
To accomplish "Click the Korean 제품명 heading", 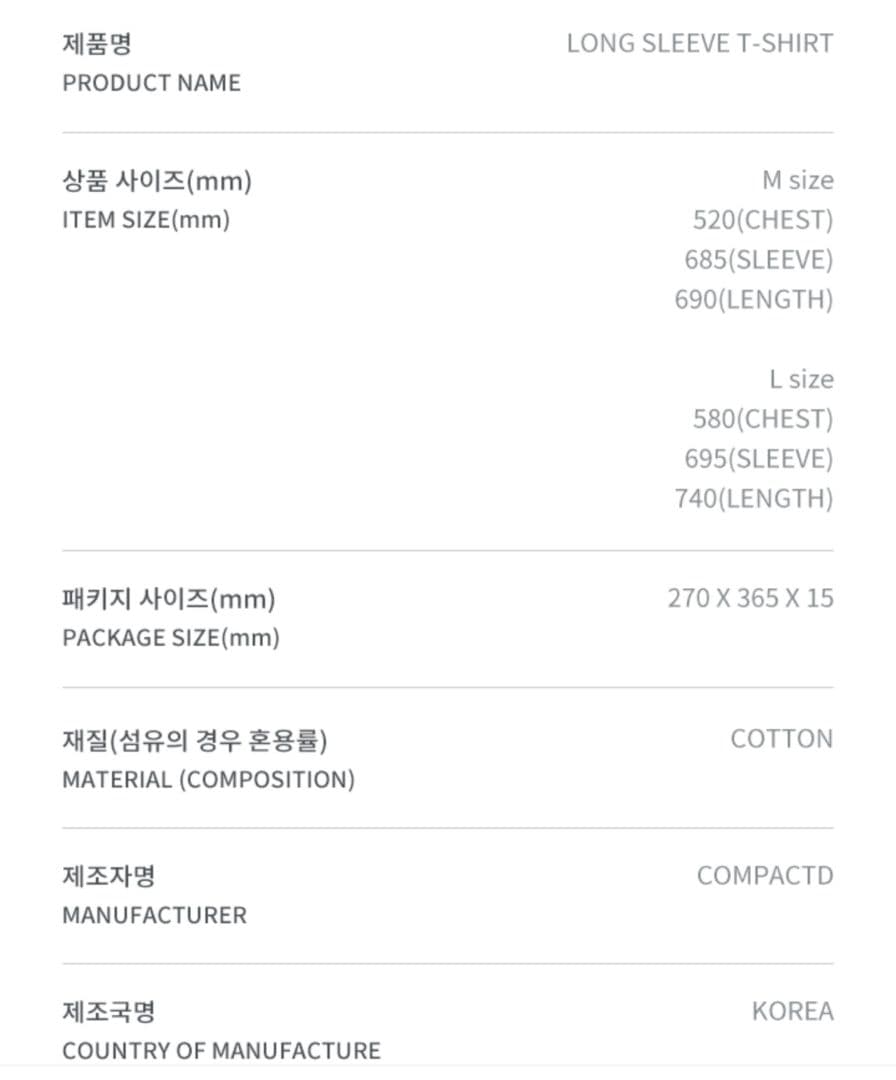I will [97, 44].
